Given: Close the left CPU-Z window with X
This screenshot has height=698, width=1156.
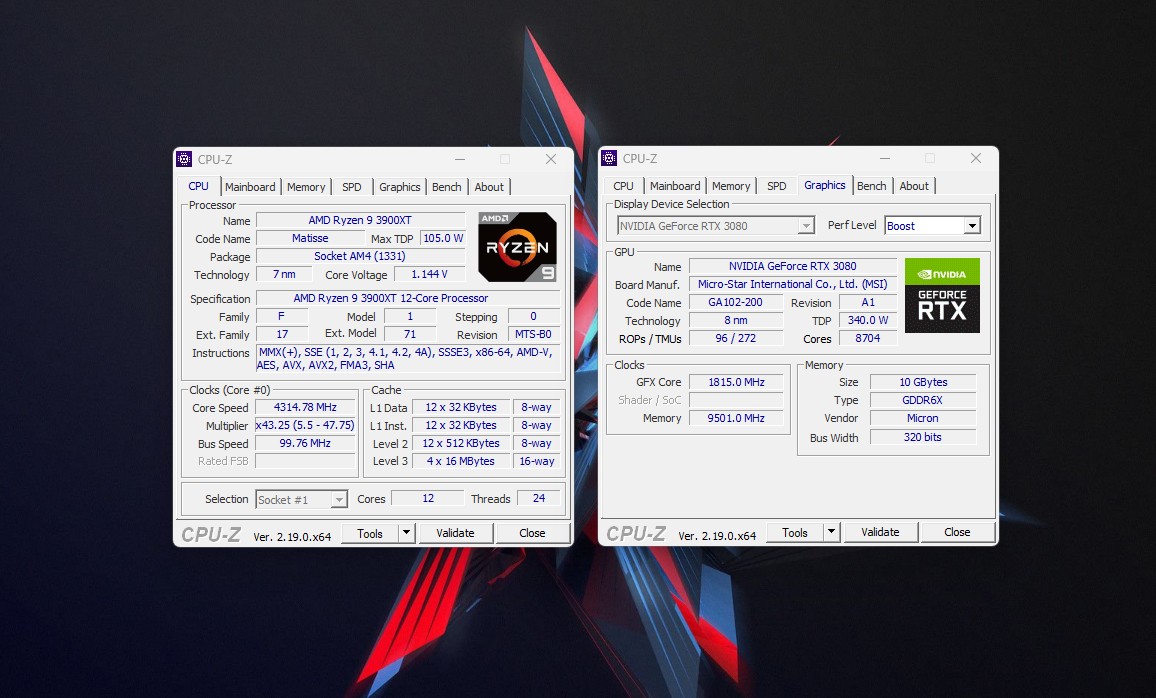Looking at the screenshot, I should 551,159.
